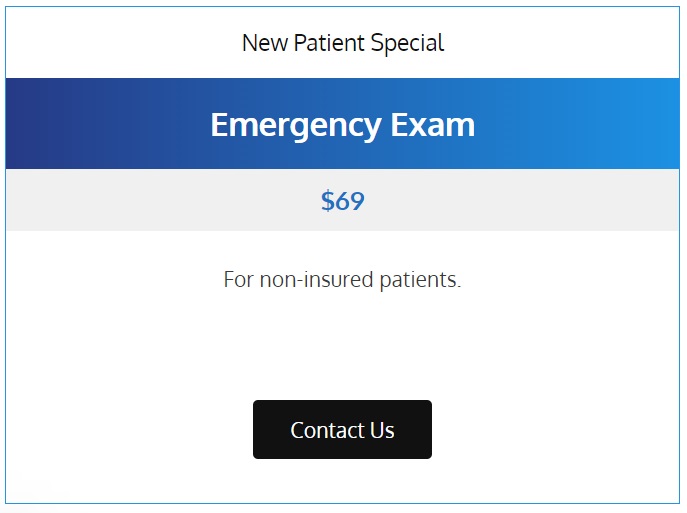Click the number 69 in the price
687x513 pixels.
point(350,202)
